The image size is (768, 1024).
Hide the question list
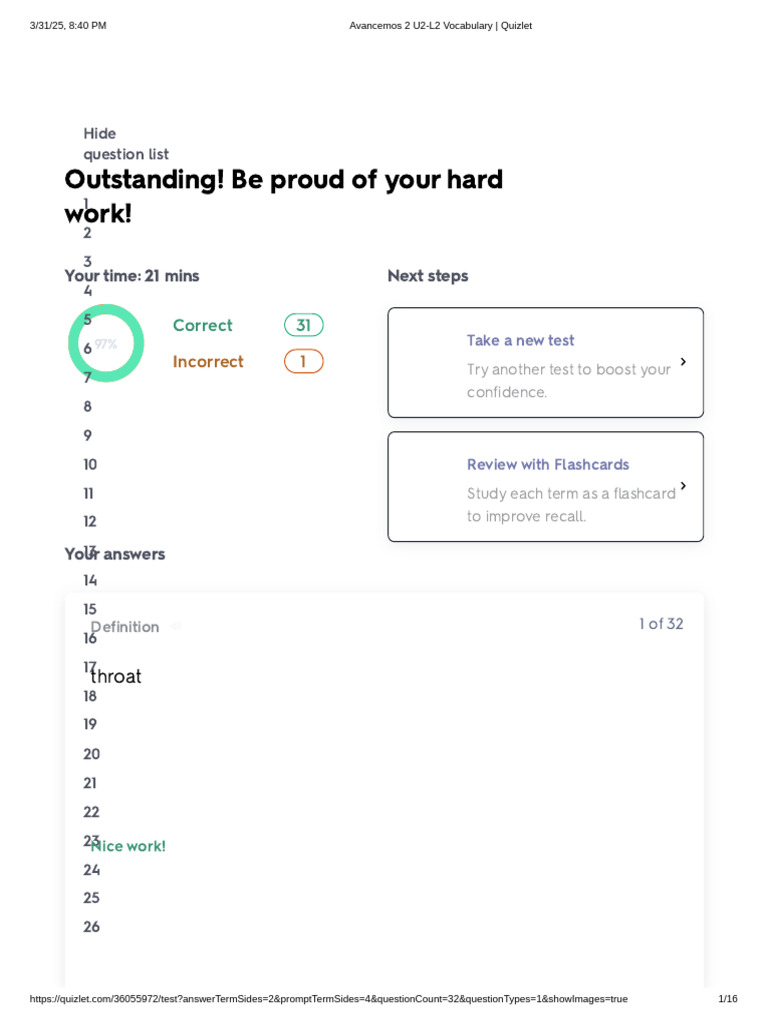pyautogui.click(x=125, y=144)
